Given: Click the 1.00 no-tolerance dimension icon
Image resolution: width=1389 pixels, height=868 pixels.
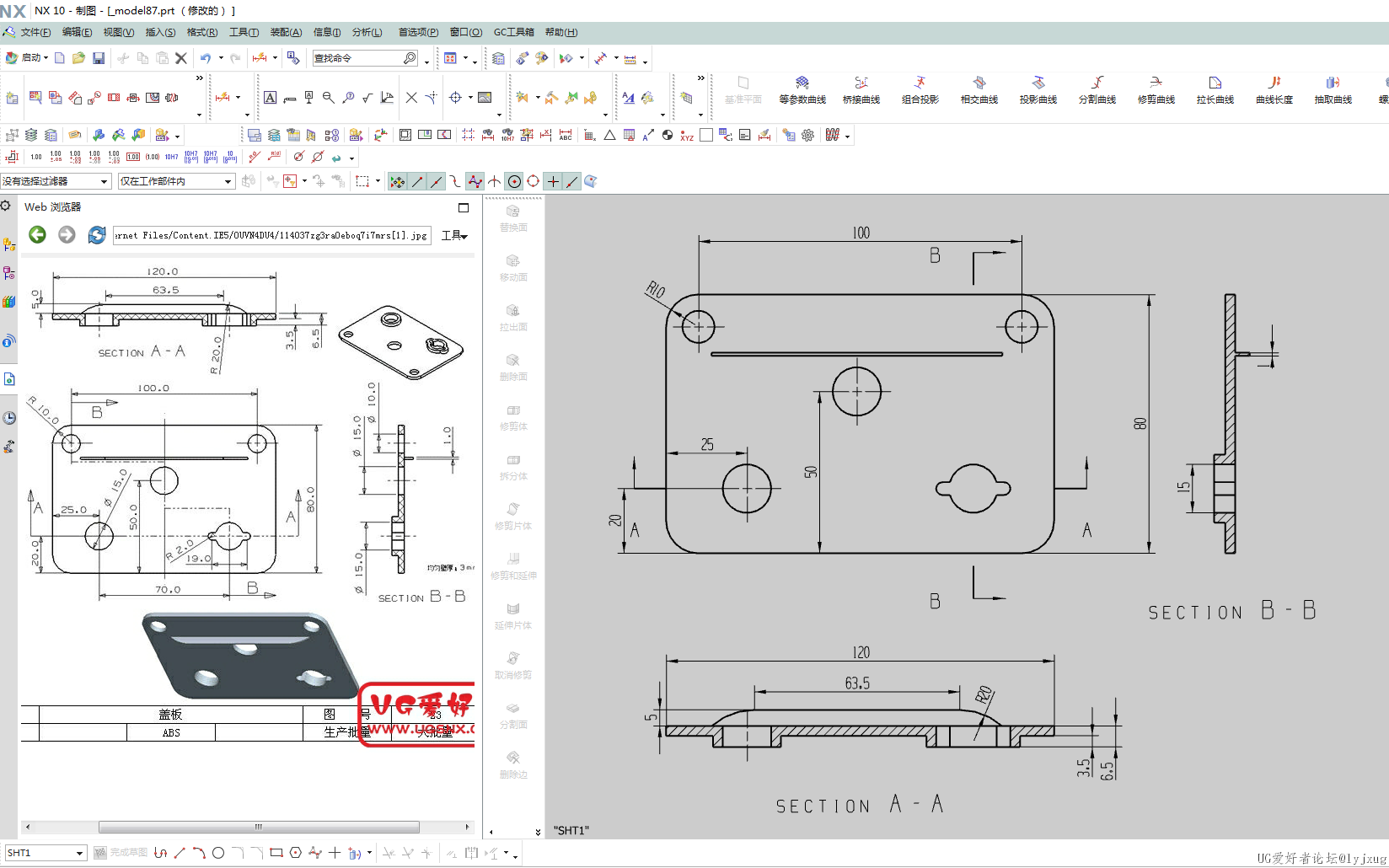Looking at the screenshot, I should 35,157.
